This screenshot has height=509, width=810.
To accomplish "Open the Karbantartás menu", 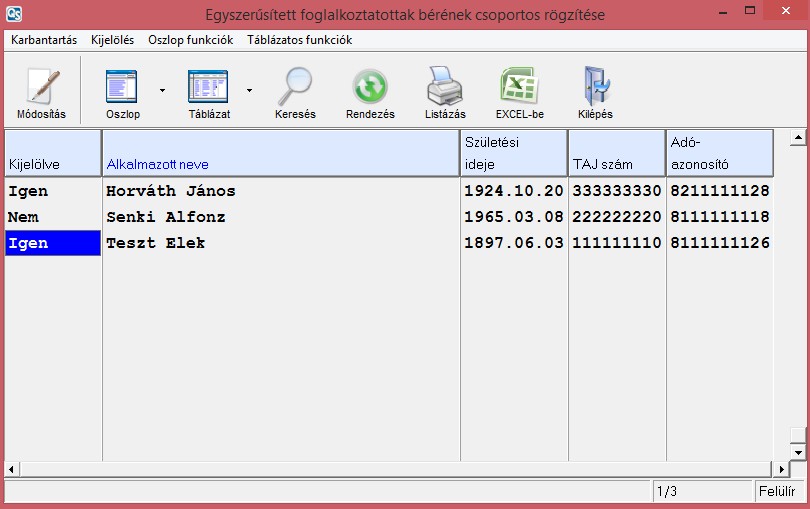I will [x=44, y=40].
